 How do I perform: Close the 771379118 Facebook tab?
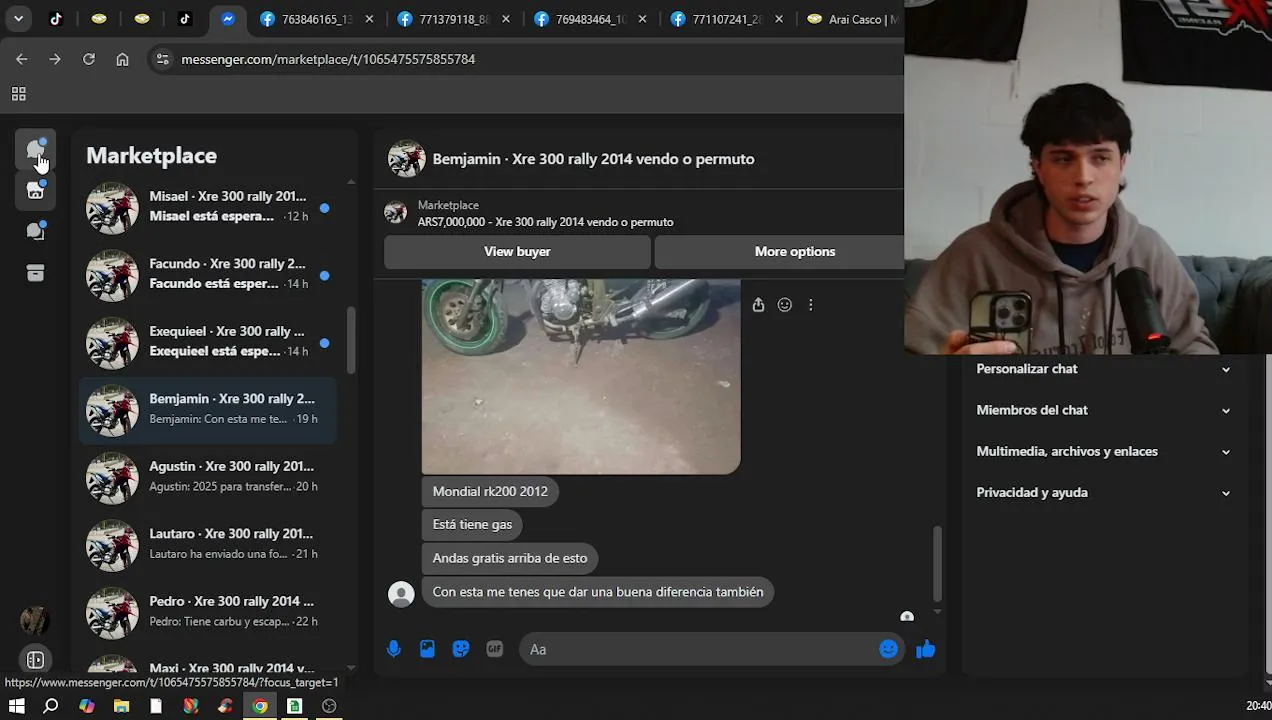click(x=505, y=19)
